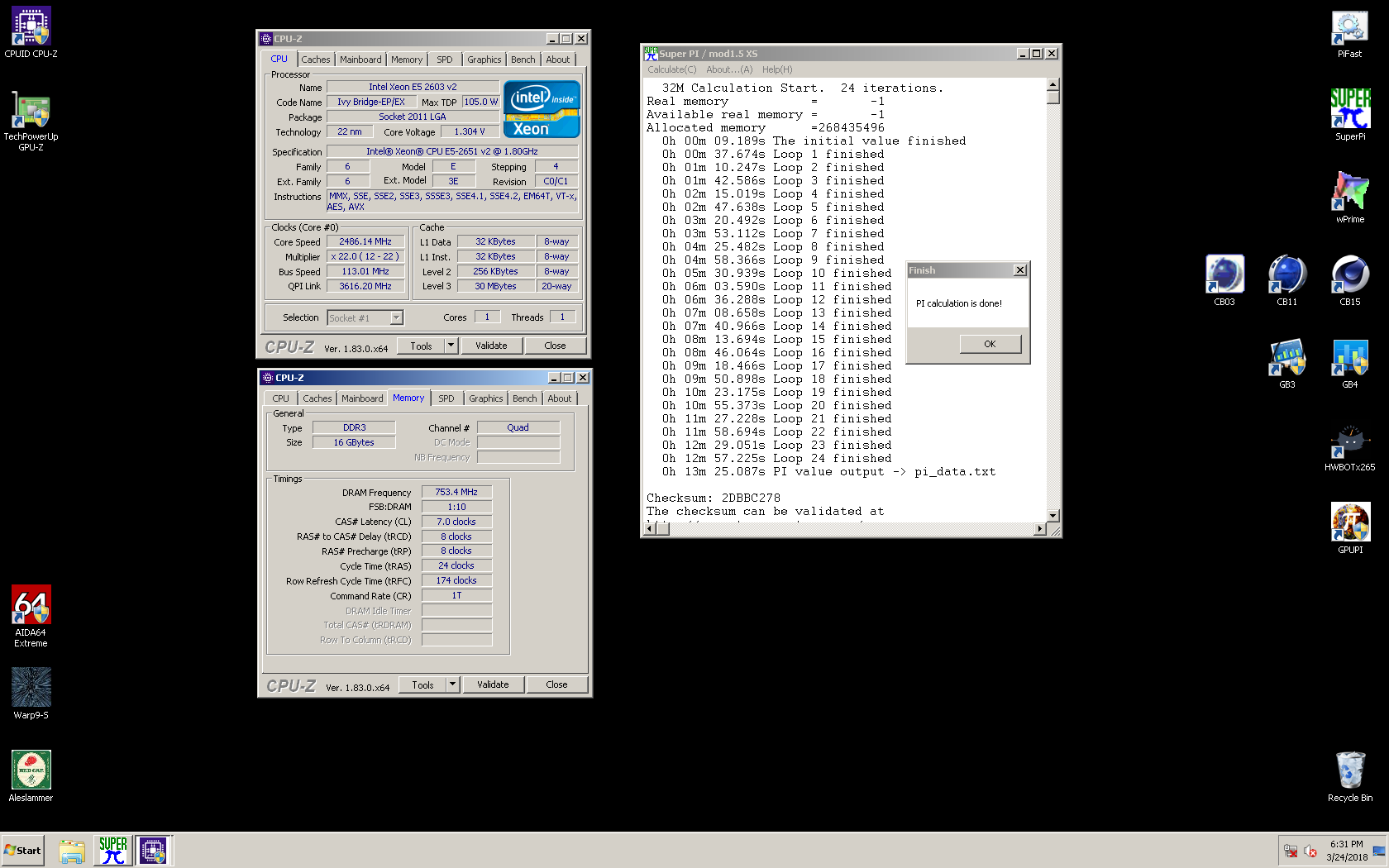
Task: Launch PiFast from the desktop
Action: point(1349,33)
